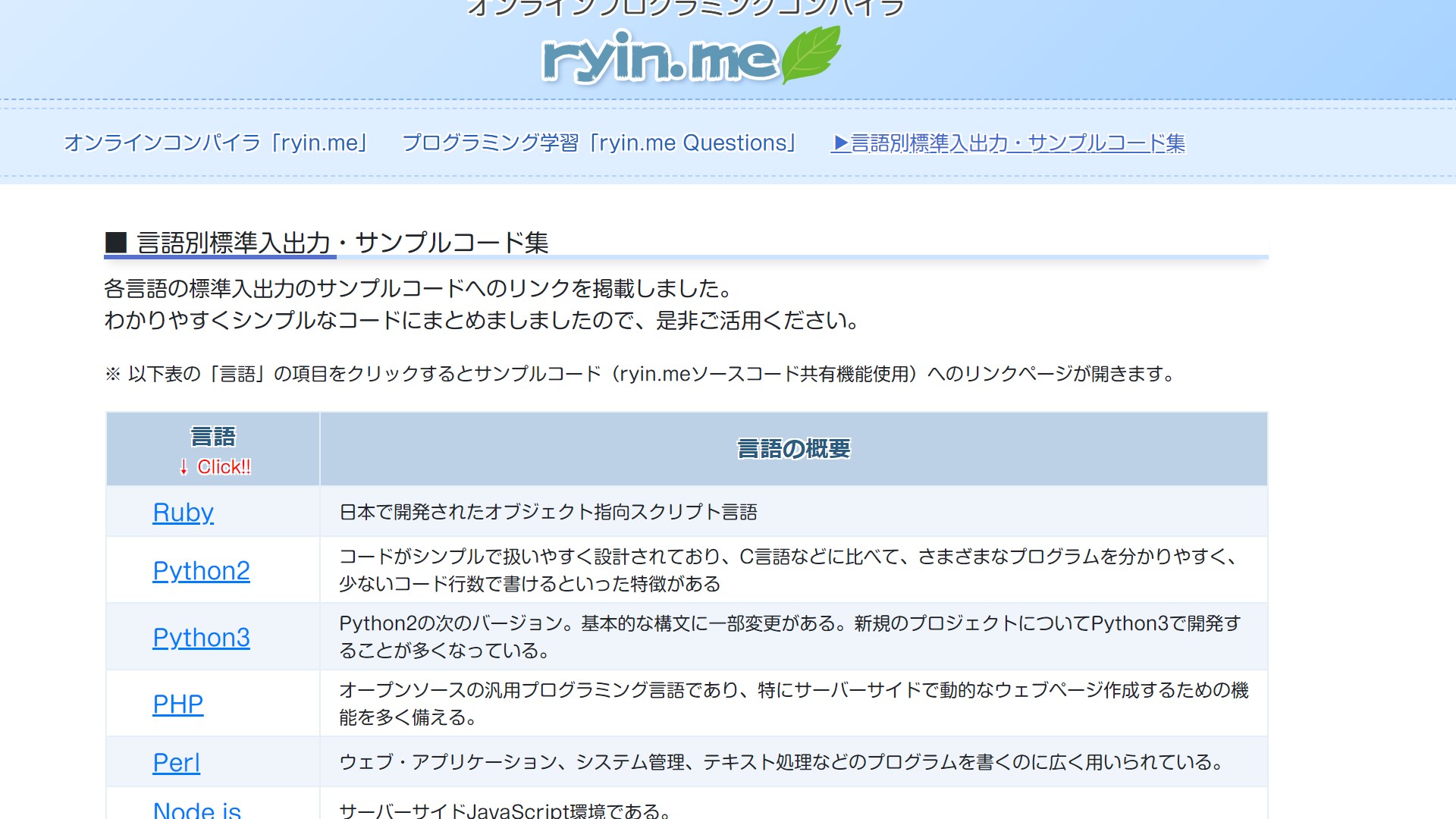1456x819 pixels.
Task: Open the Python3 sample code link
Action: coord(201,638)
